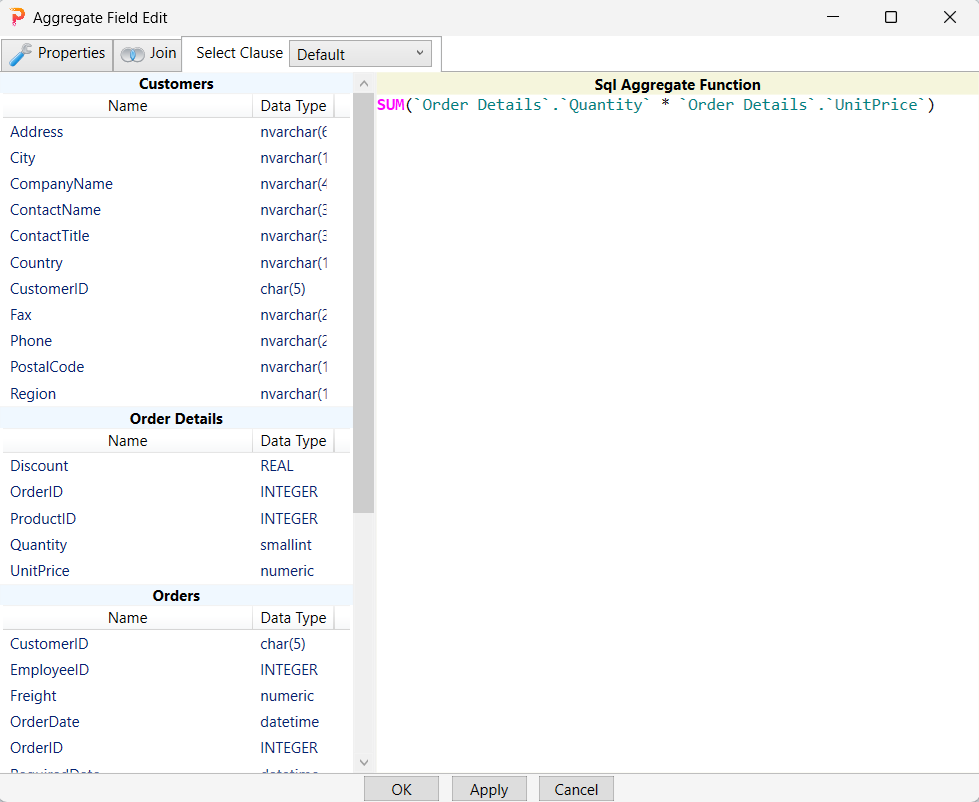The height and width of the screenshot is (802, 979).
Task: Cancel the aggregate field edit
Action: 576,790
